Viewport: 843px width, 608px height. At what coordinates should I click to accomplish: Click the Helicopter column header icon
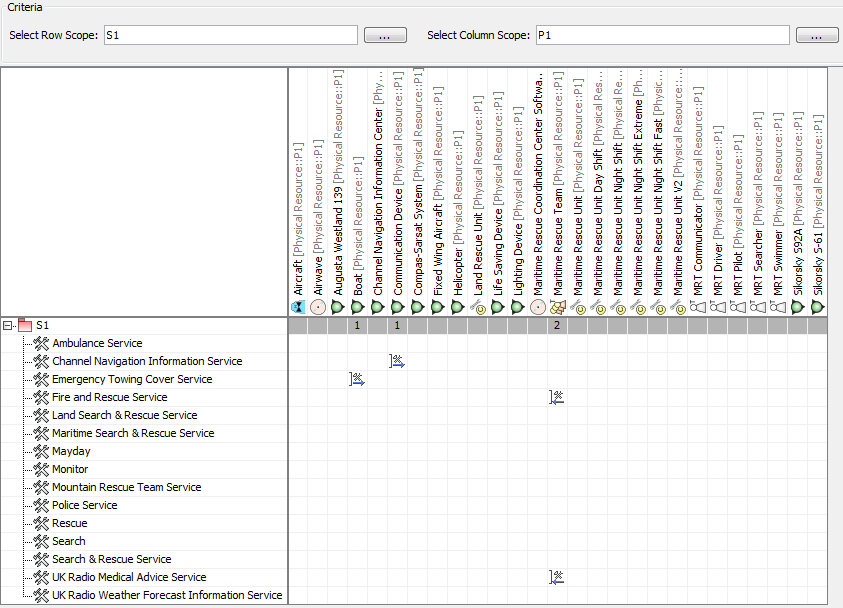tap(457, 307)
